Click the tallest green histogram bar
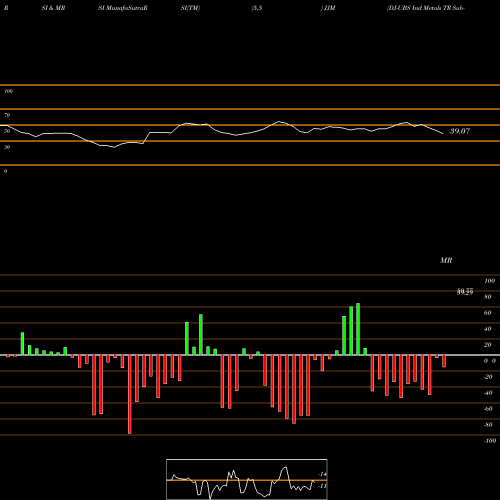The height and width of the screenshot is (500, 500). (358, 329)
